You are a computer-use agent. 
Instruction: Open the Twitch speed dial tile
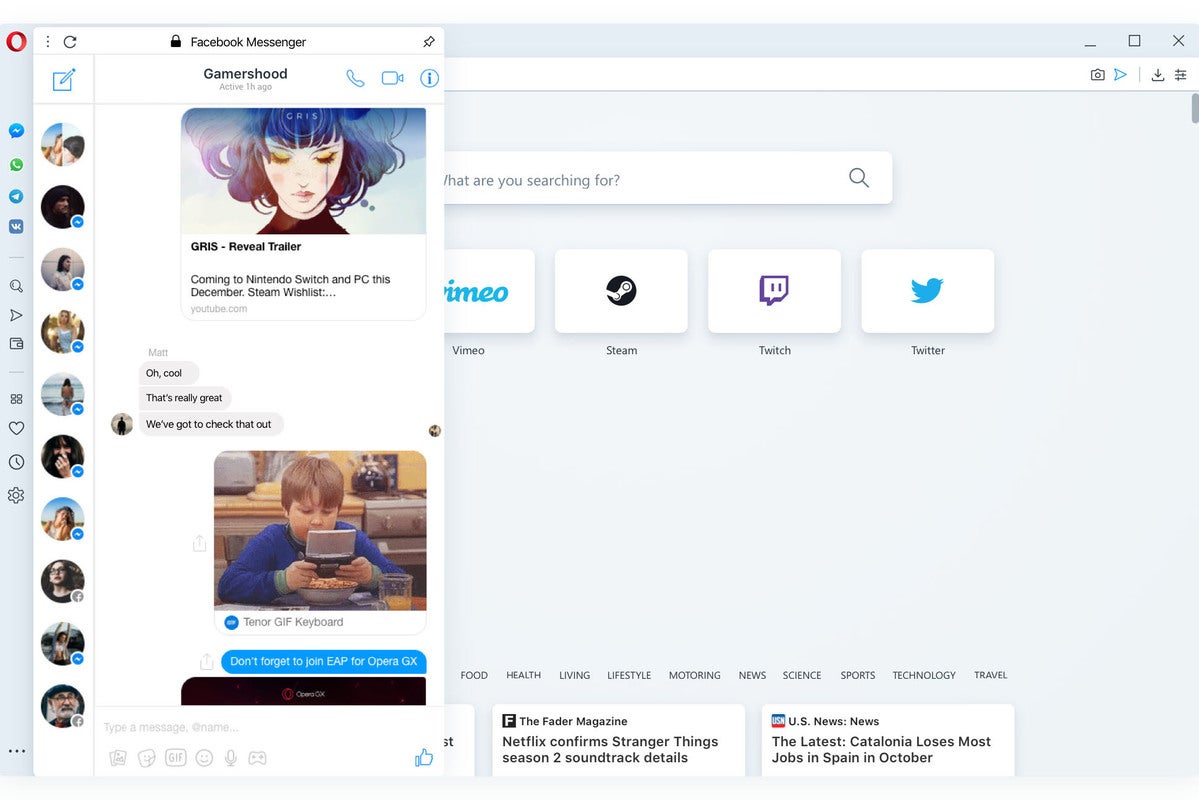tap(775, 291)
